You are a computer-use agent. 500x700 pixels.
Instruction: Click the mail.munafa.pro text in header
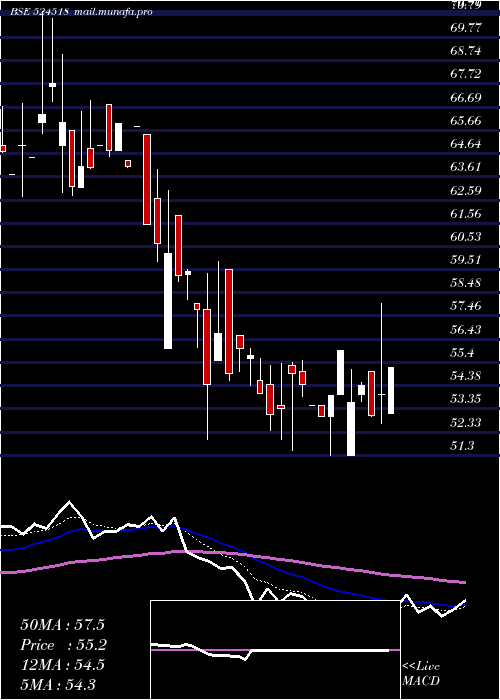point(112,12)
